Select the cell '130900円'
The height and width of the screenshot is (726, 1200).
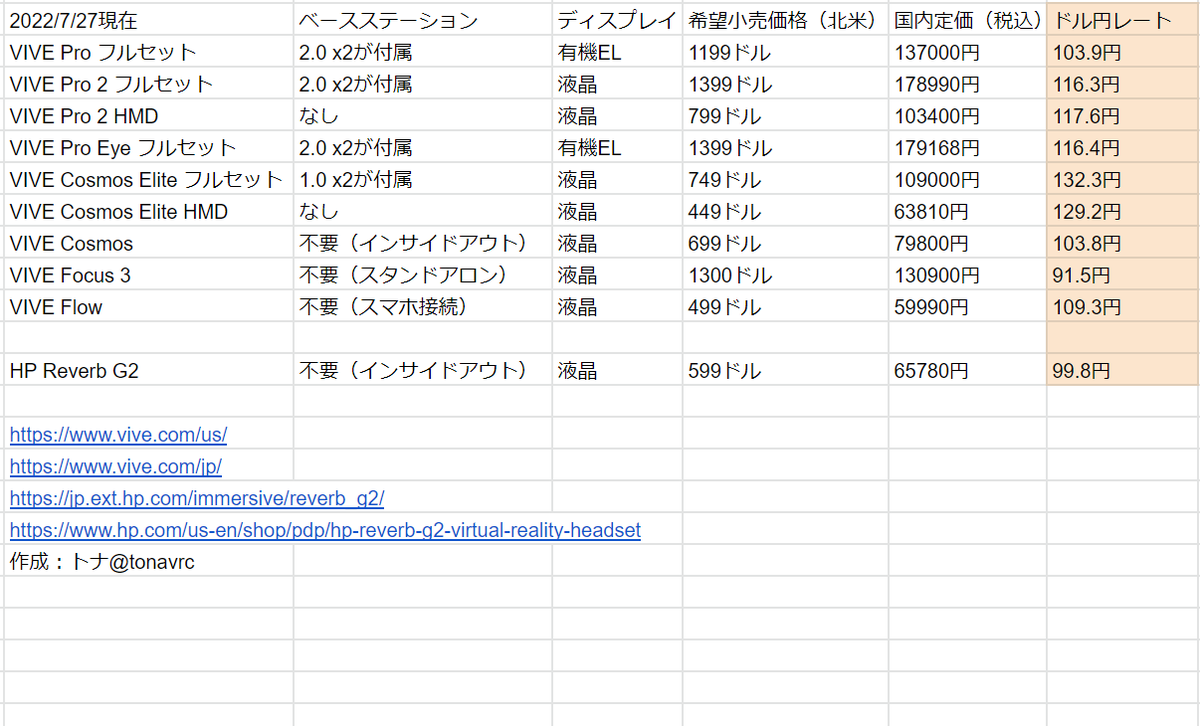(x=968, y=276)
